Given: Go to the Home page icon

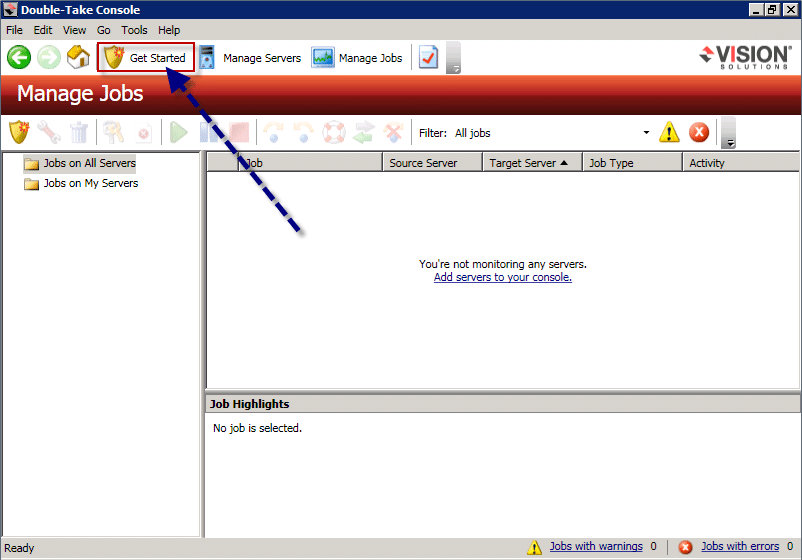Looking at the screenshot, I should 78,58.
